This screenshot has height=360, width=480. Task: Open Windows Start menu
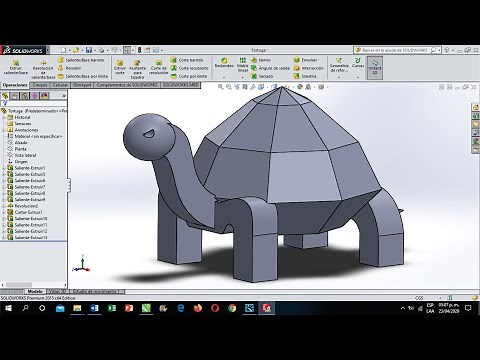coord(8,308)
